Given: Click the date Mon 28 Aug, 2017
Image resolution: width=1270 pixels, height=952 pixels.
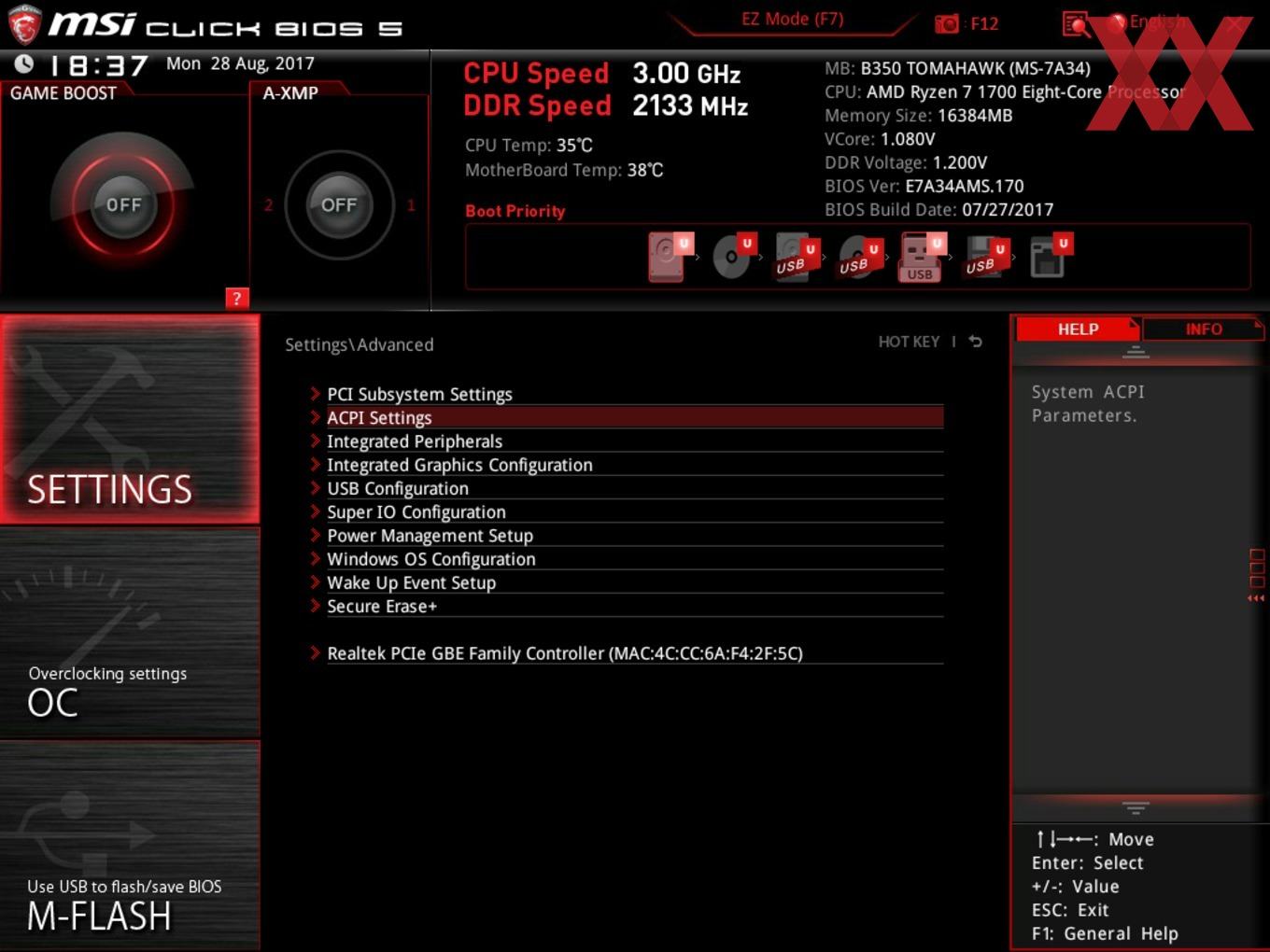Looking at the screenshot, I should point(240,63).
